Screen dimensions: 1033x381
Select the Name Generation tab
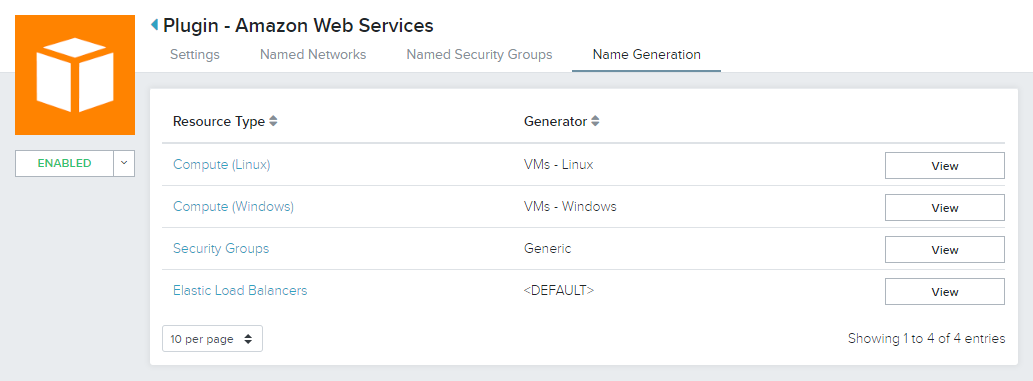(x=646, y=55)
